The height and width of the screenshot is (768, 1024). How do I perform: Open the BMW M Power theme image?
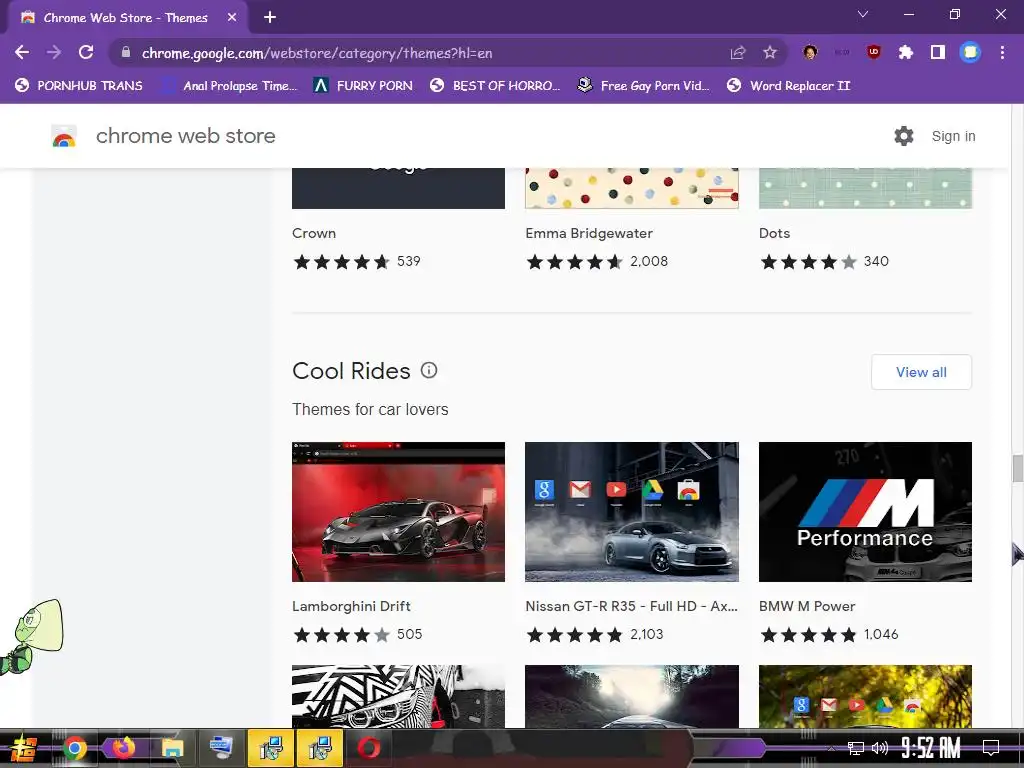click(x=865, y=512)
